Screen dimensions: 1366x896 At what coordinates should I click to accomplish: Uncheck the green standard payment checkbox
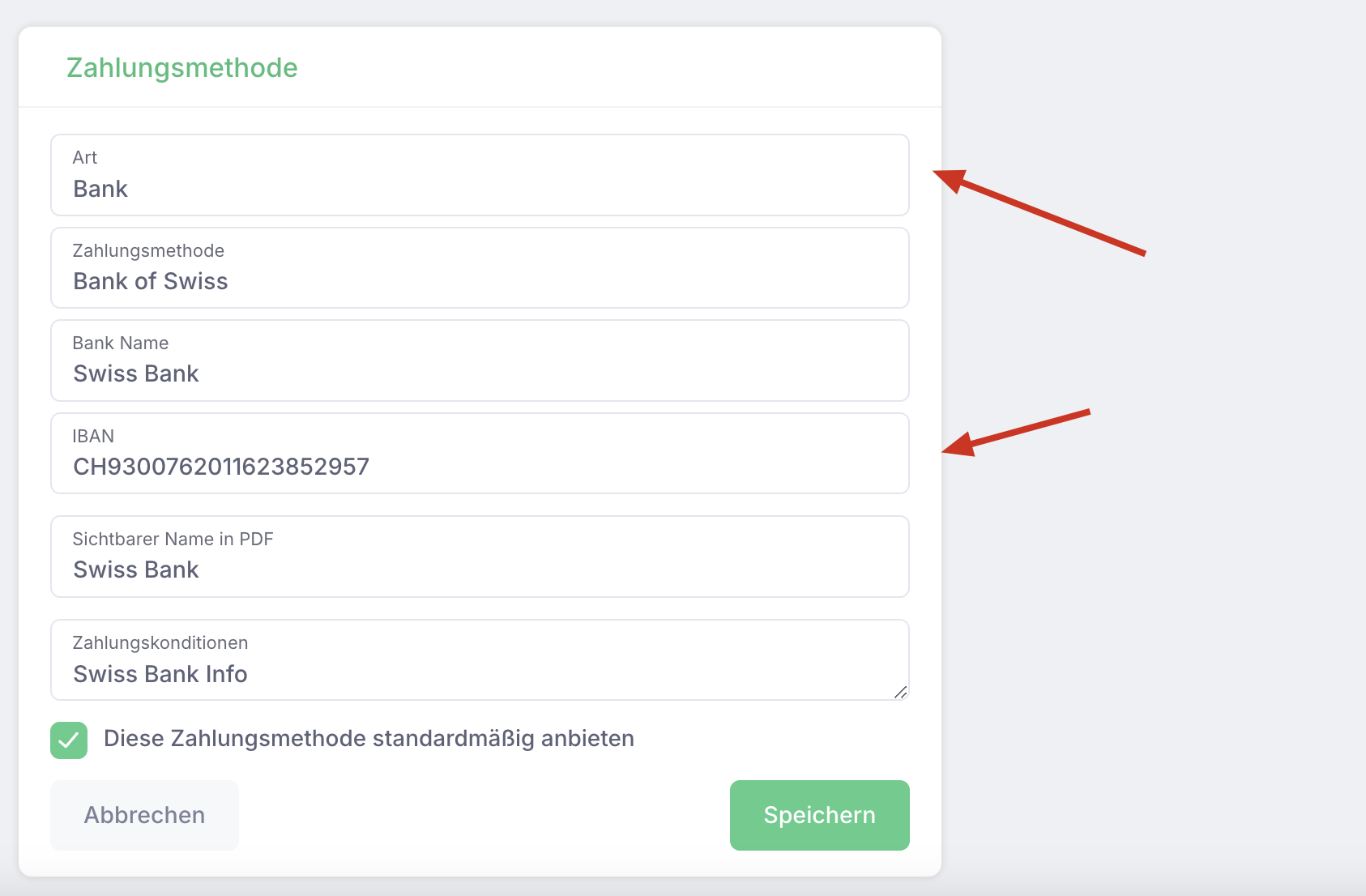coord(69,740)
